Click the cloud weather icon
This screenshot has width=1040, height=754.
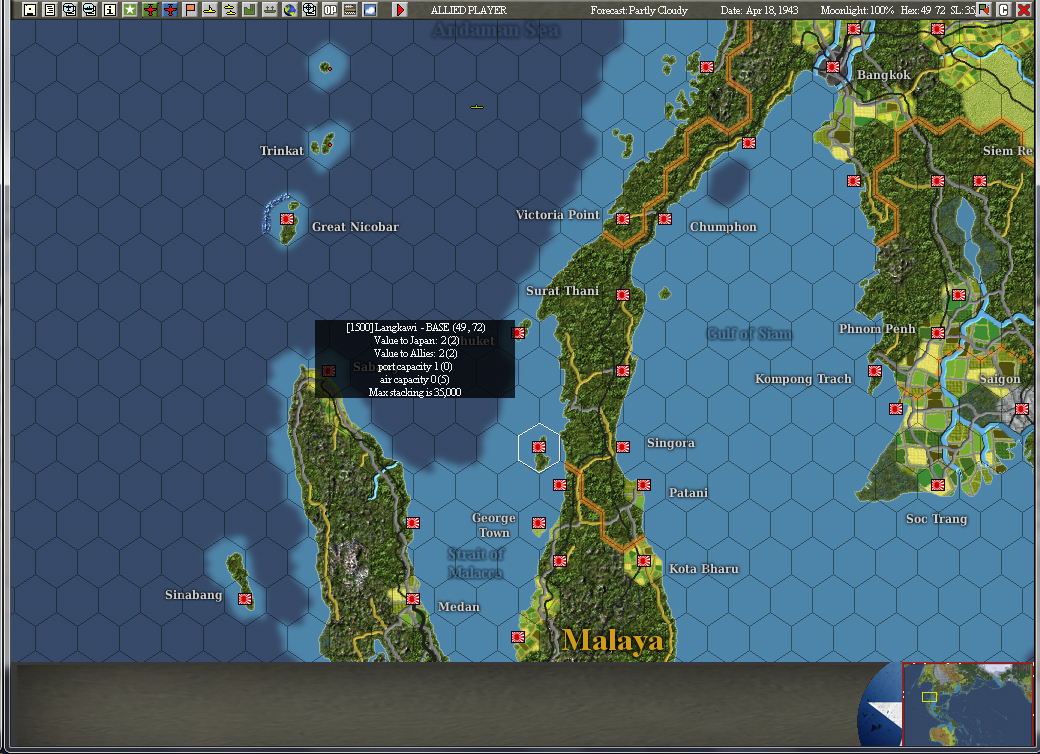tap(369, 9)
